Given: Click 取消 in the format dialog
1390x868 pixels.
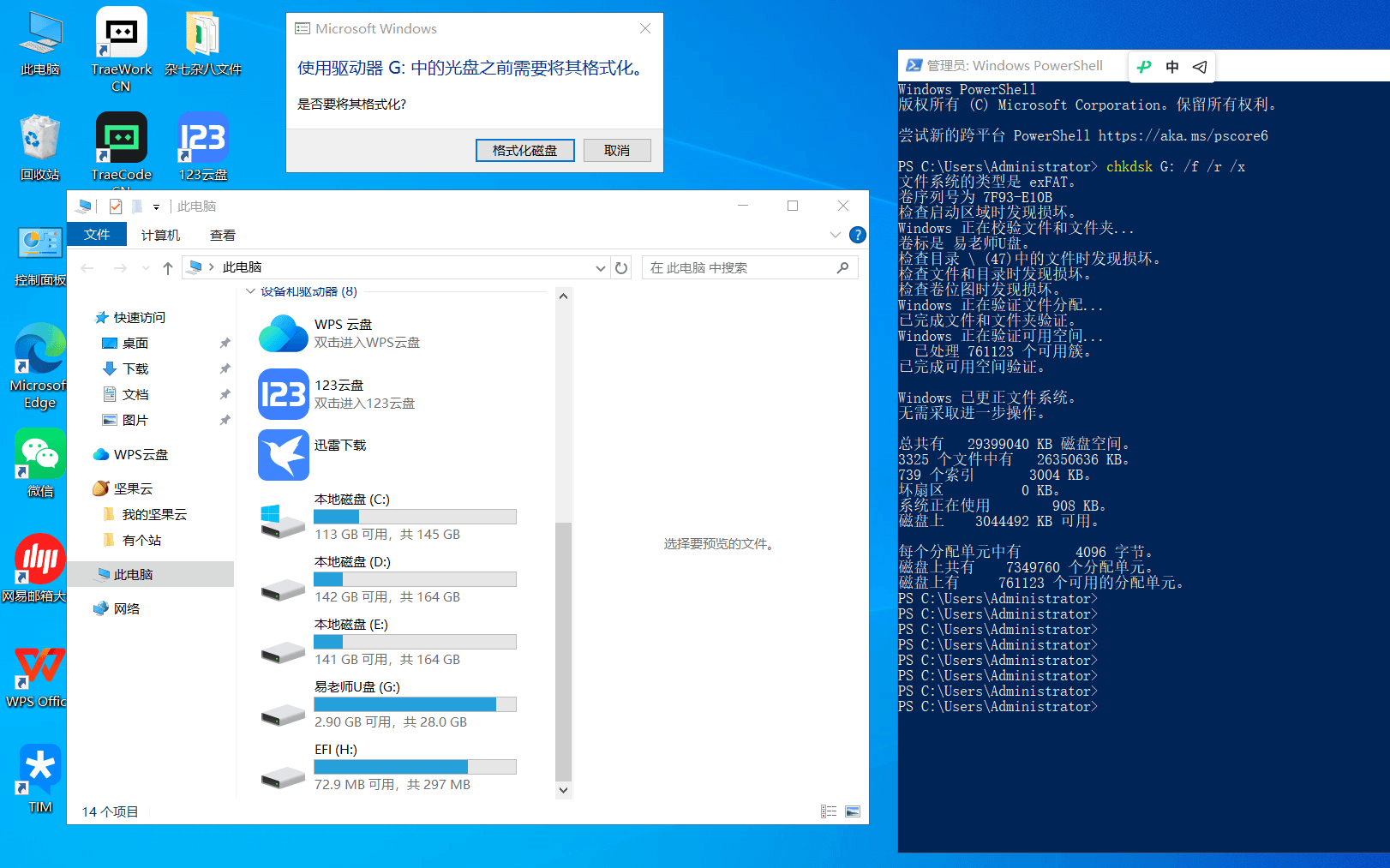Looking at the screenshot, I should 617,151.
